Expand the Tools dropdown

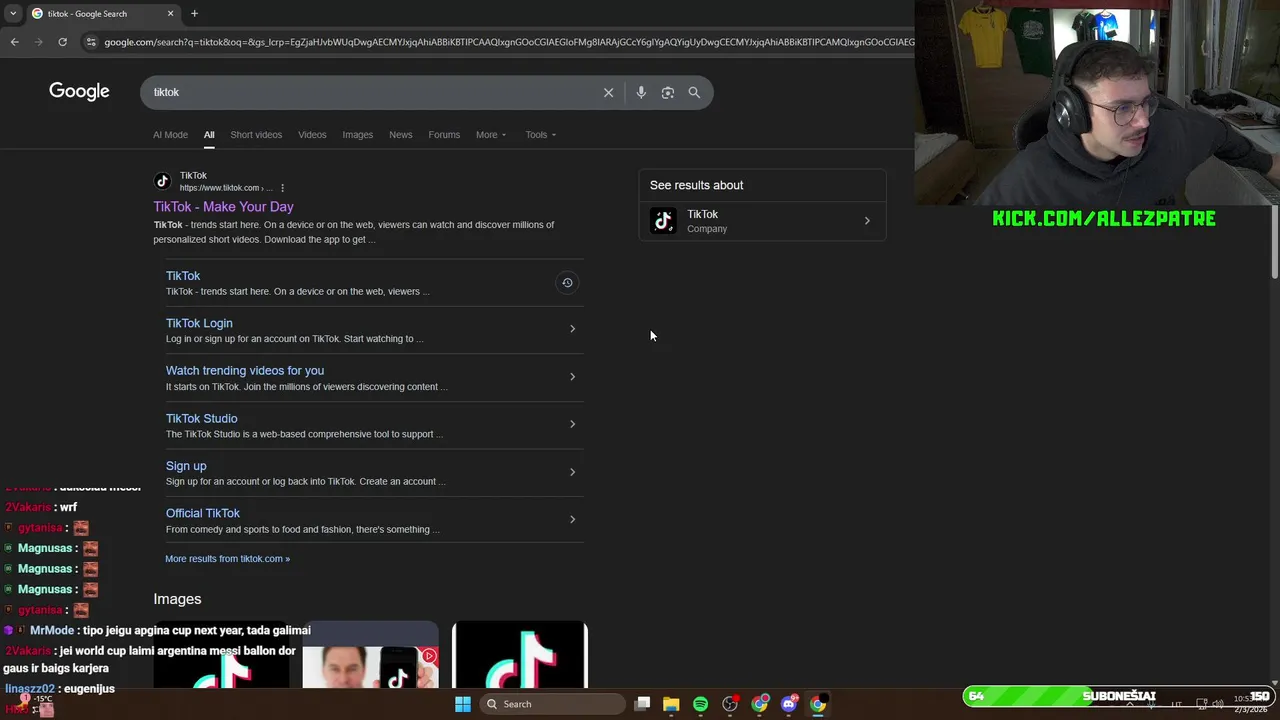click(541, 135)
